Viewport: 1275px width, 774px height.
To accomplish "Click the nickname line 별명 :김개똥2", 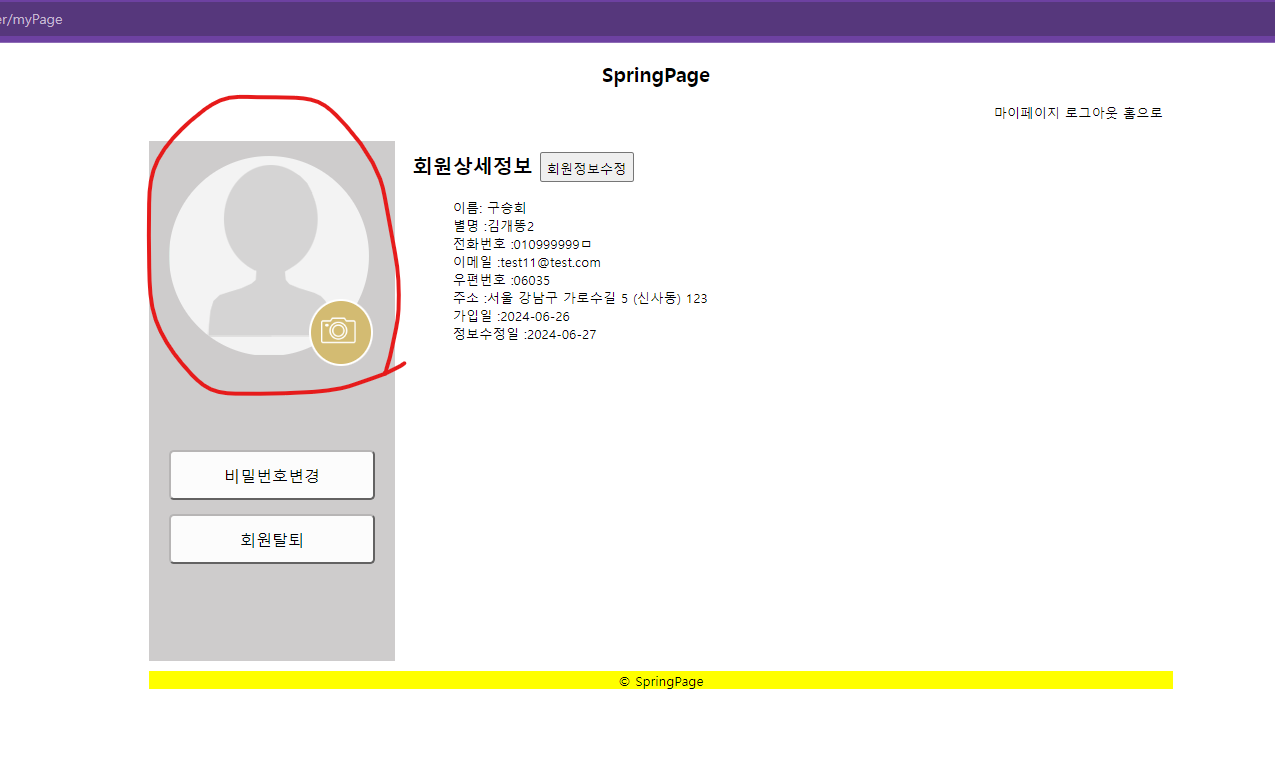I will pyautogui.click(x=494, y=226).
